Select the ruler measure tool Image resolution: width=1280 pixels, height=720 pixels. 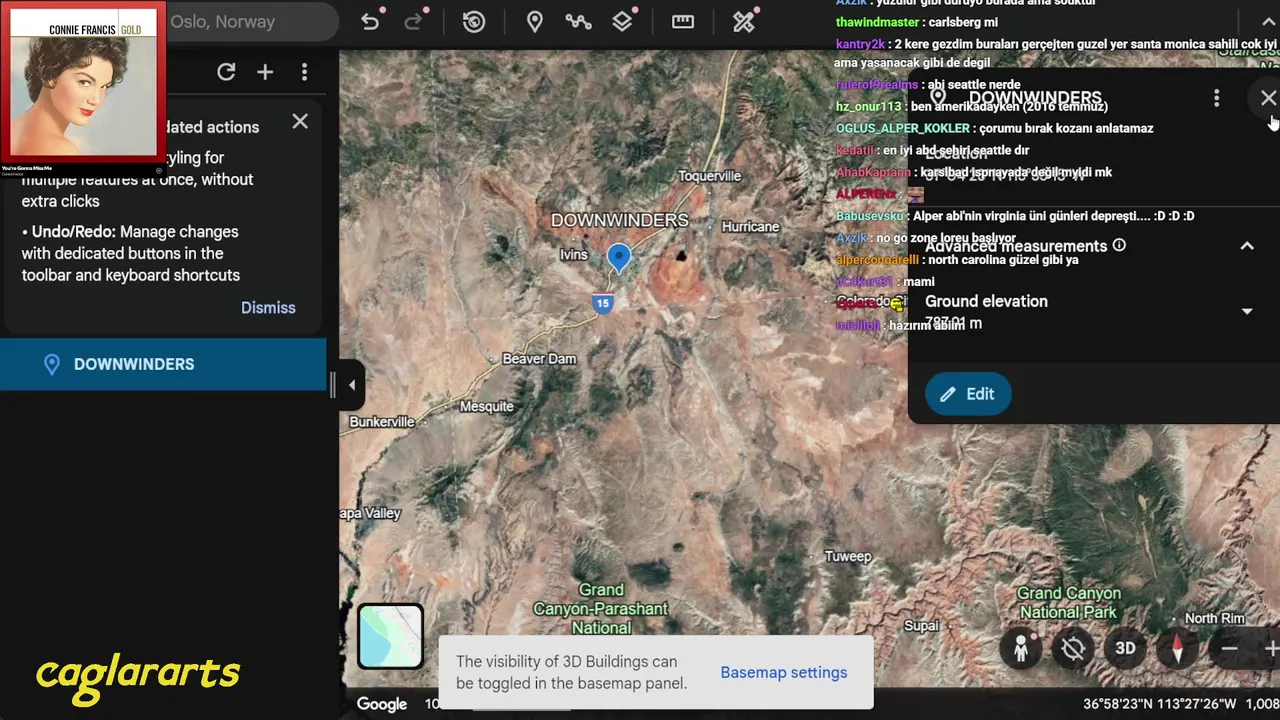683,22
